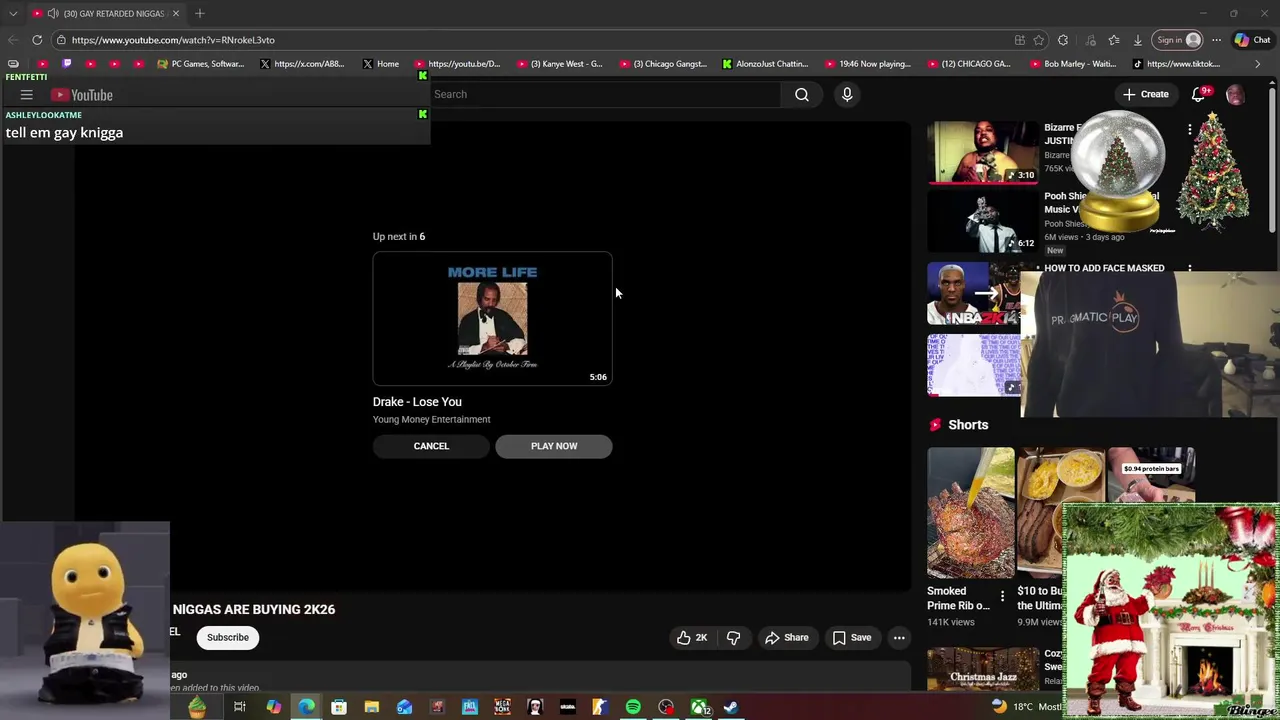This screenshot has width=1280, height=720.
Task: Open the AlonzoJust Chattin... bookmark
Action: (x=765, y=64)
